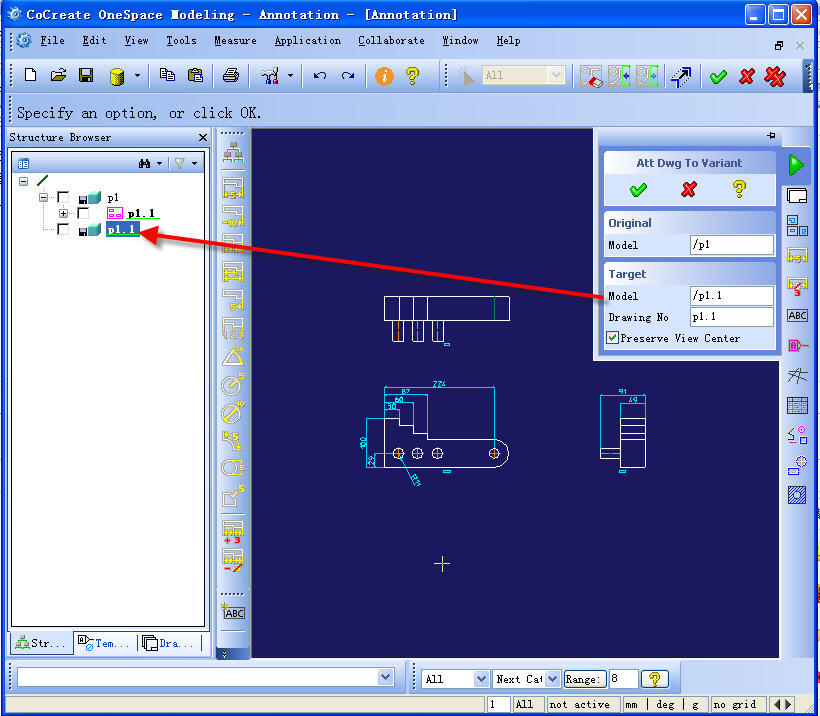Cancel Att Dwg To Variant dialog with red X

coord(689,189)
